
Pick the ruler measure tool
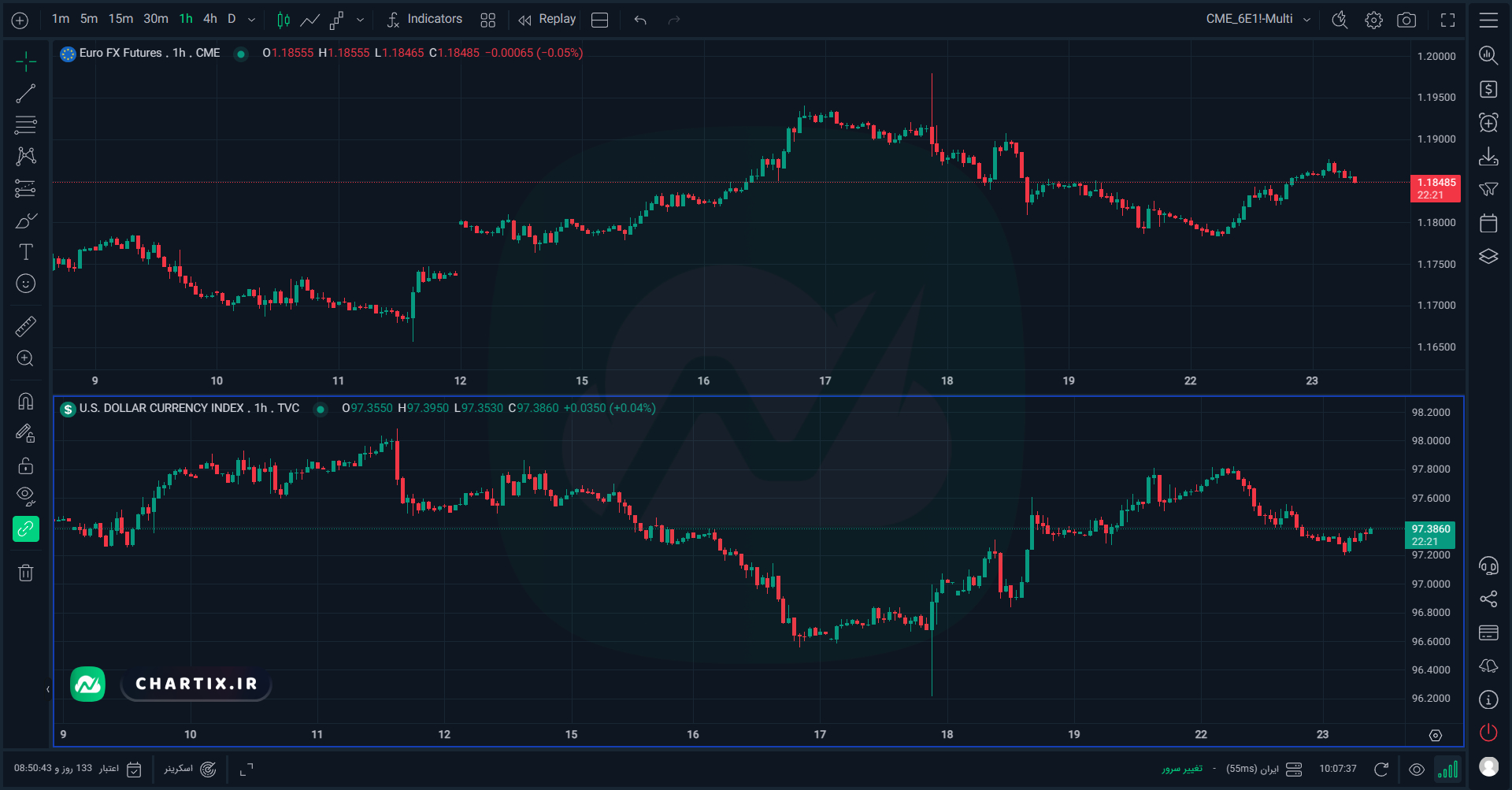26,326
